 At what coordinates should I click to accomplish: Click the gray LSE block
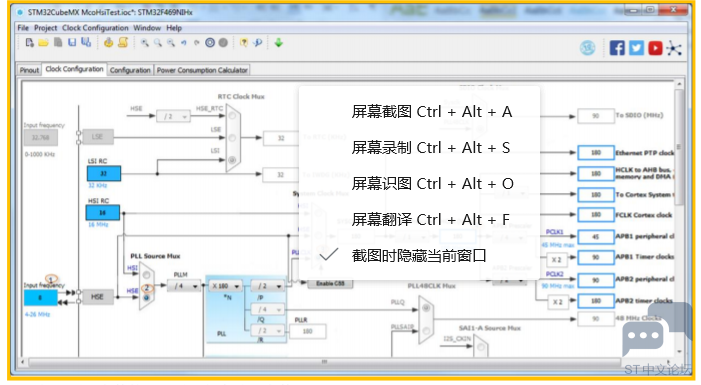coord(97,137)
